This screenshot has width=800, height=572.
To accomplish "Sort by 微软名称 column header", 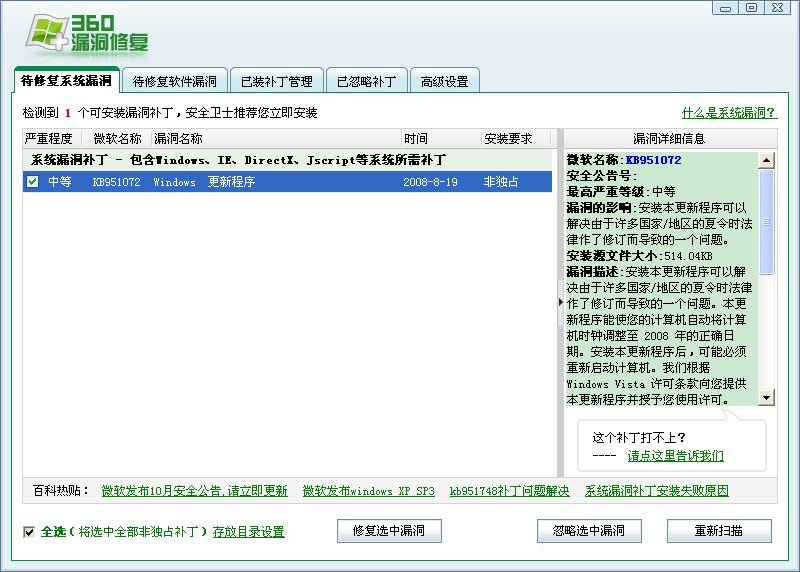I will [117, 139].
